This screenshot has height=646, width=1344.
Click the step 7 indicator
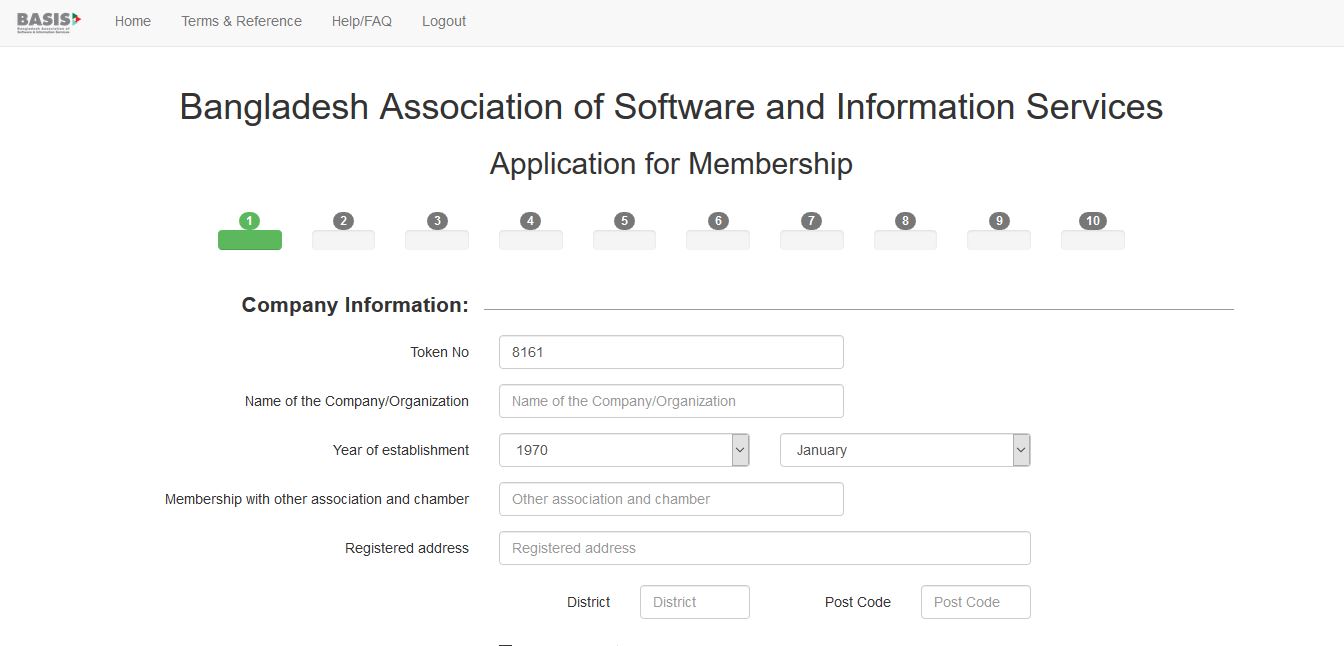(811, 221)
